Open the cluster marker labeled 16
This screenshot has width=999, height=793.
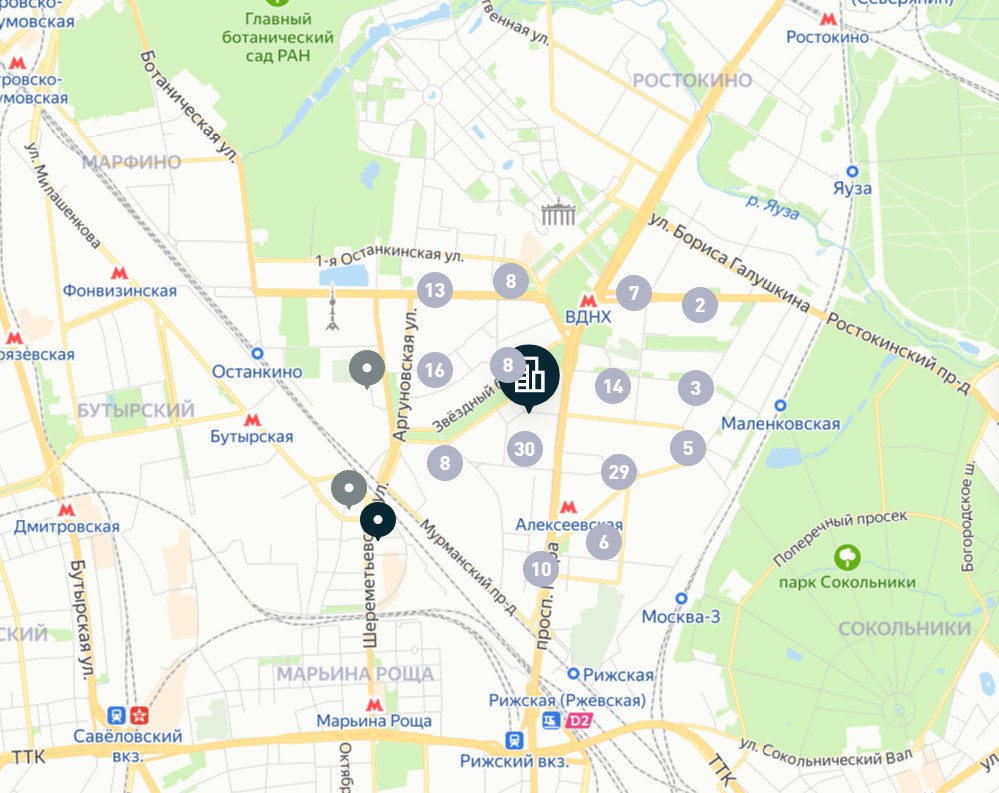click(435, 369)
